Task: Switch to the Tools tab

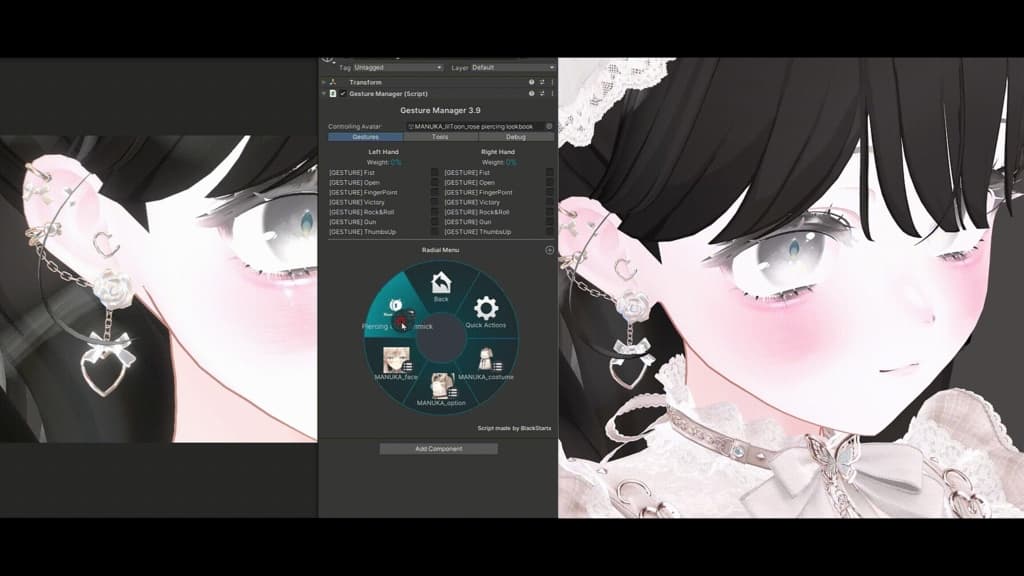Action: coord(440,137)
